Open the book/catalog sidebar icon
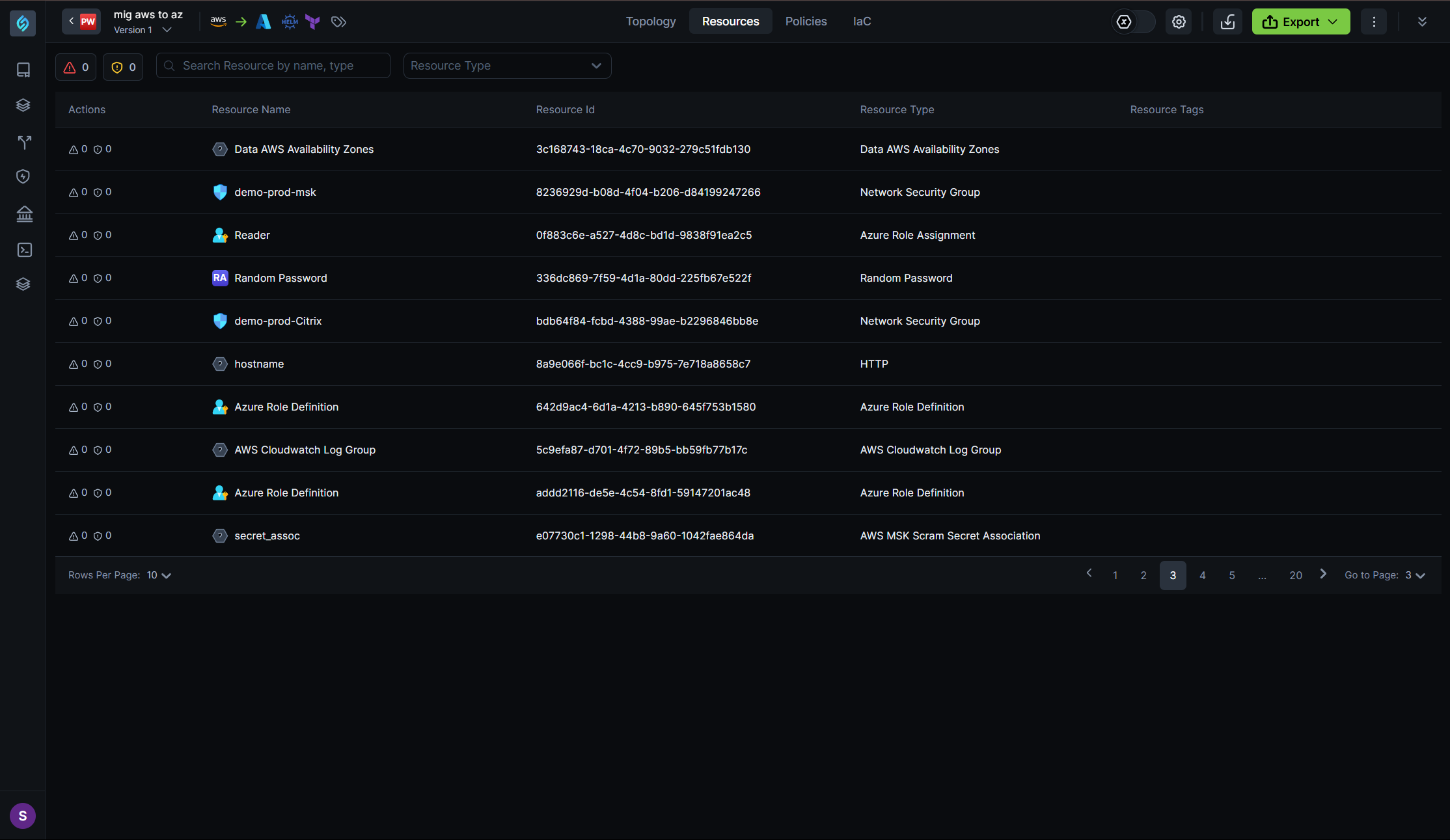The height and width of the screenshot is (840, 1450). pos(23,70)
